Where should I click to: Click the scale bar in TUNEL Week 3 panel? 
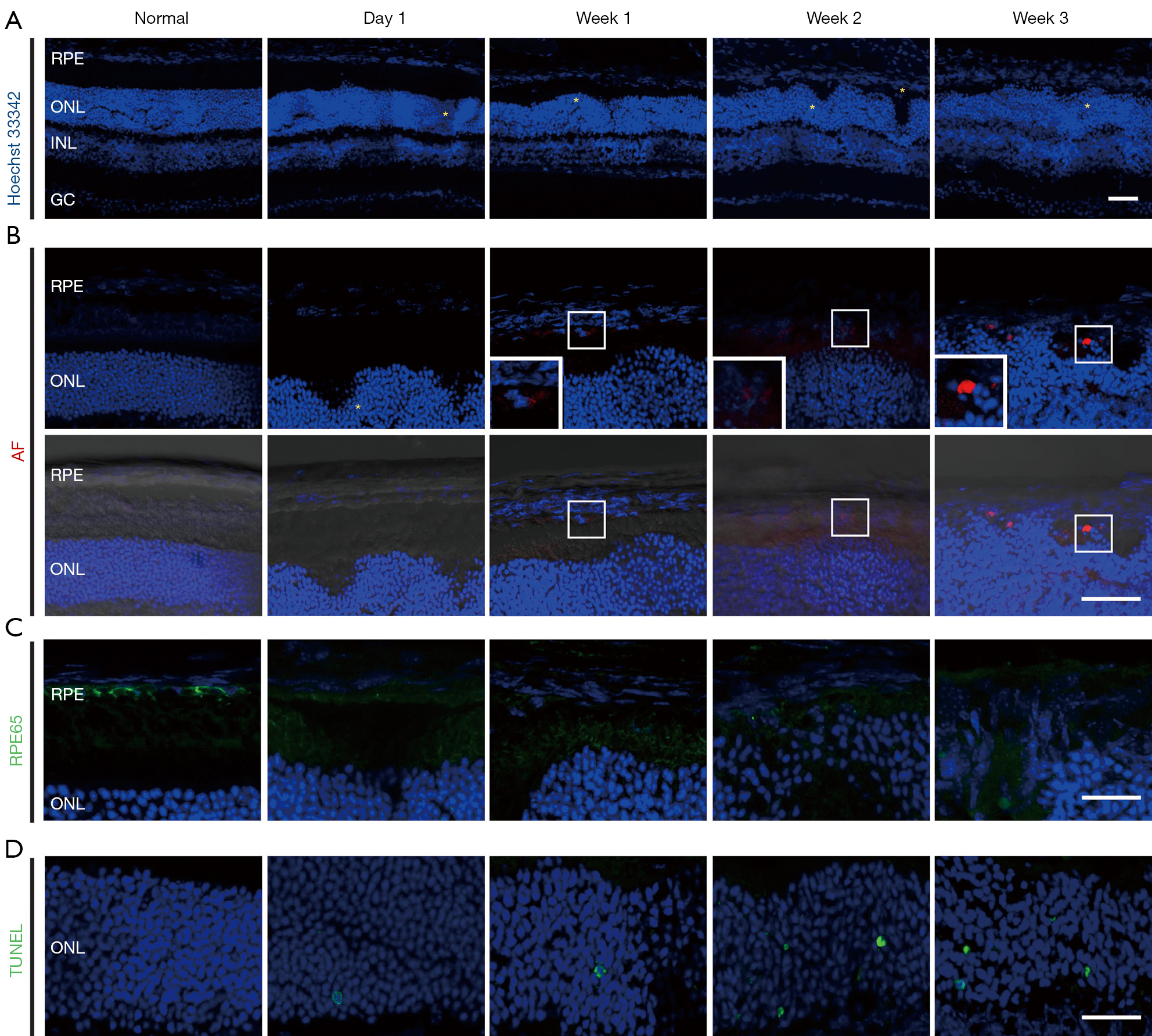tap(1111, 1017)
